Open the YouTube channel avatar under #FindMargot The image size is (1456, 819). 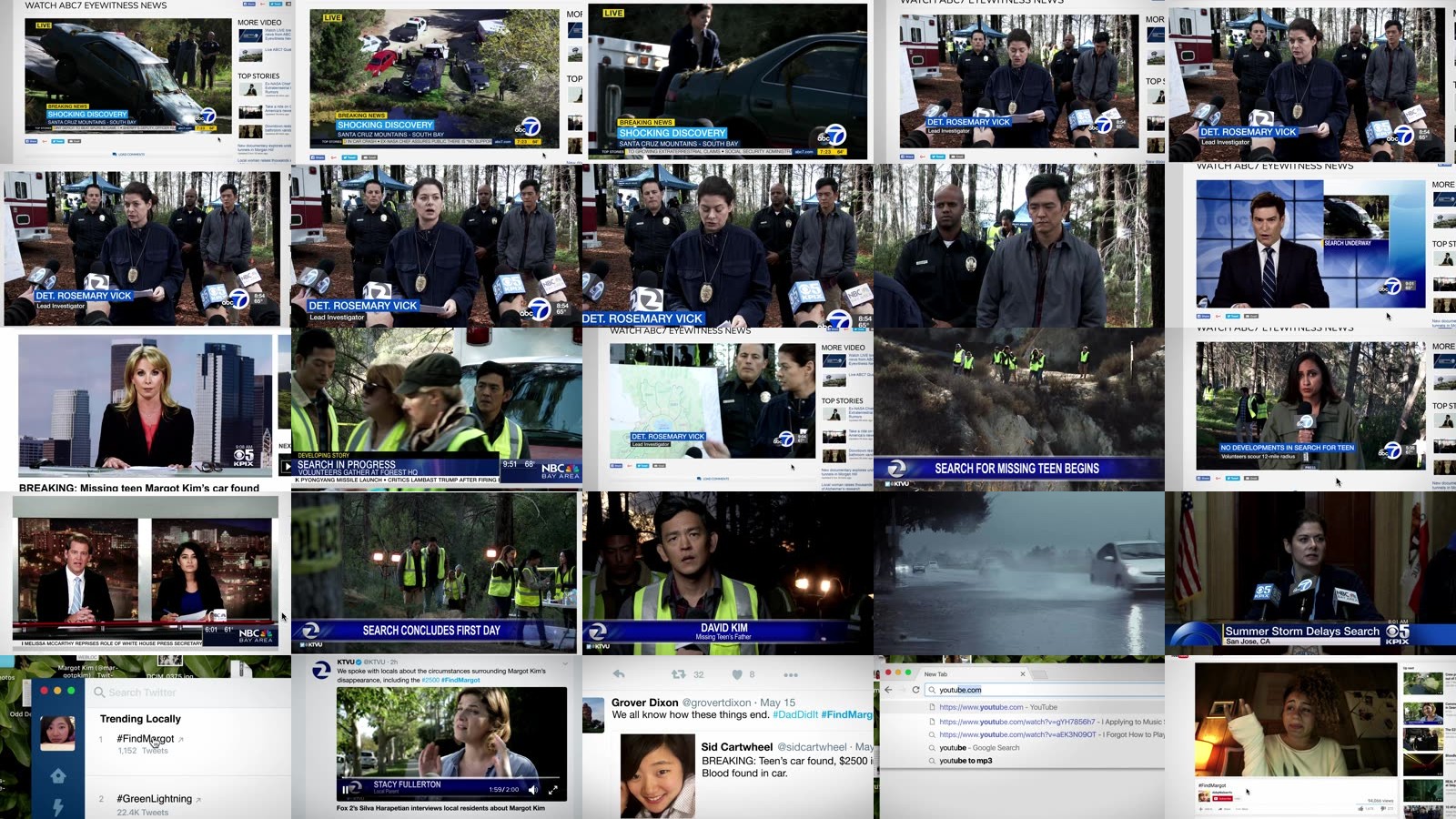pos(1204,795)
